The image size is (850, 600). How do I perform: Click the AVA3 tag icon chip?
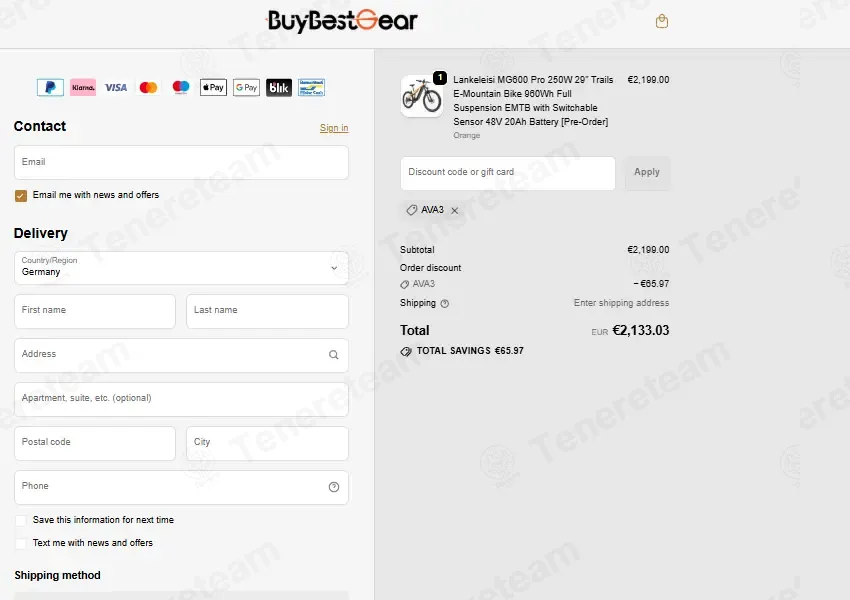point(432,210)
